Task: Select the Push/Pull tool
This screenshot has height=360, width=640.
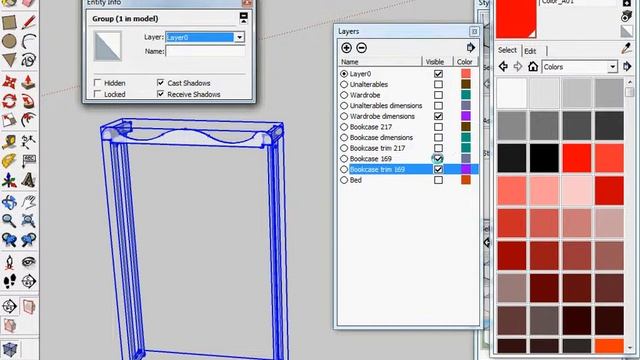Action: 28,82
